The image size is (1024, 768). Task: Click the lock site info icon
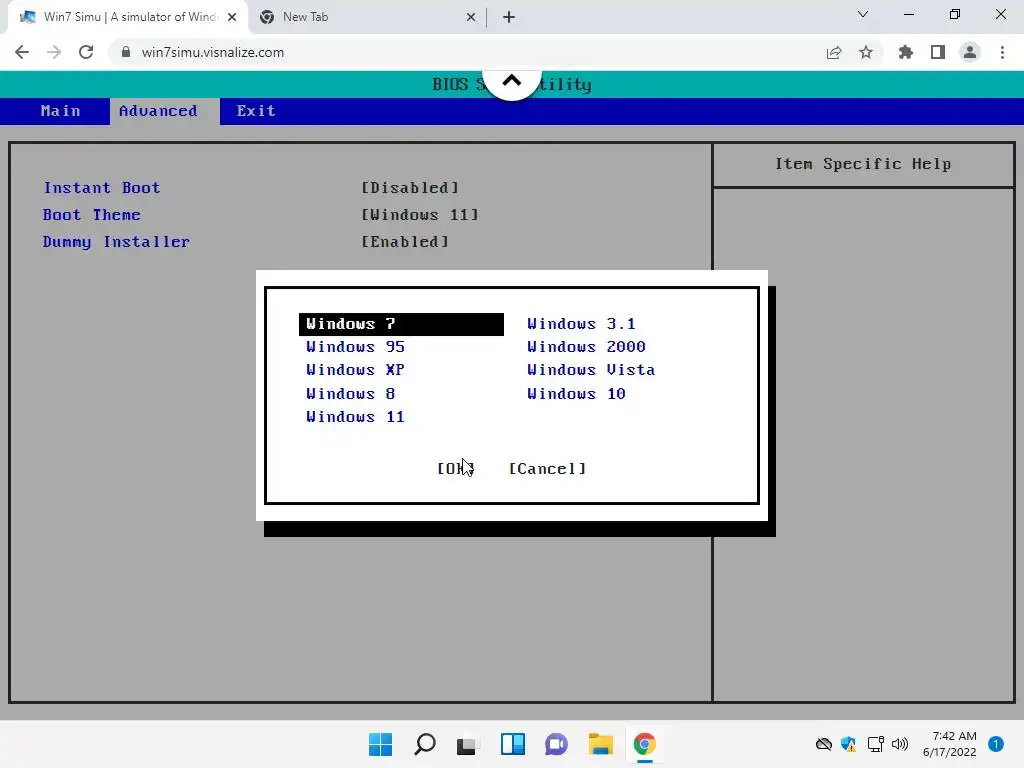126,52
